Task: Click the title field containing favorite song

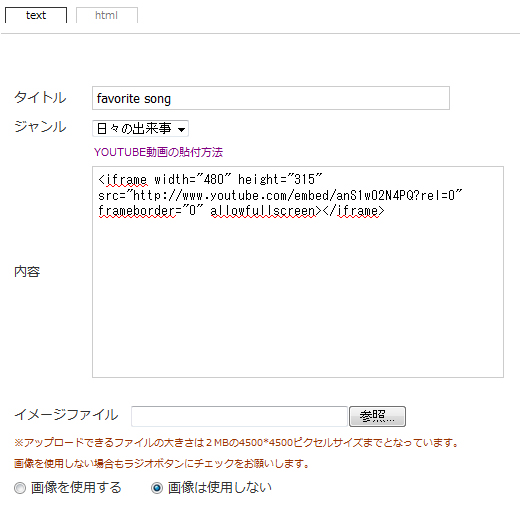Action: click(x=271, y=98)
